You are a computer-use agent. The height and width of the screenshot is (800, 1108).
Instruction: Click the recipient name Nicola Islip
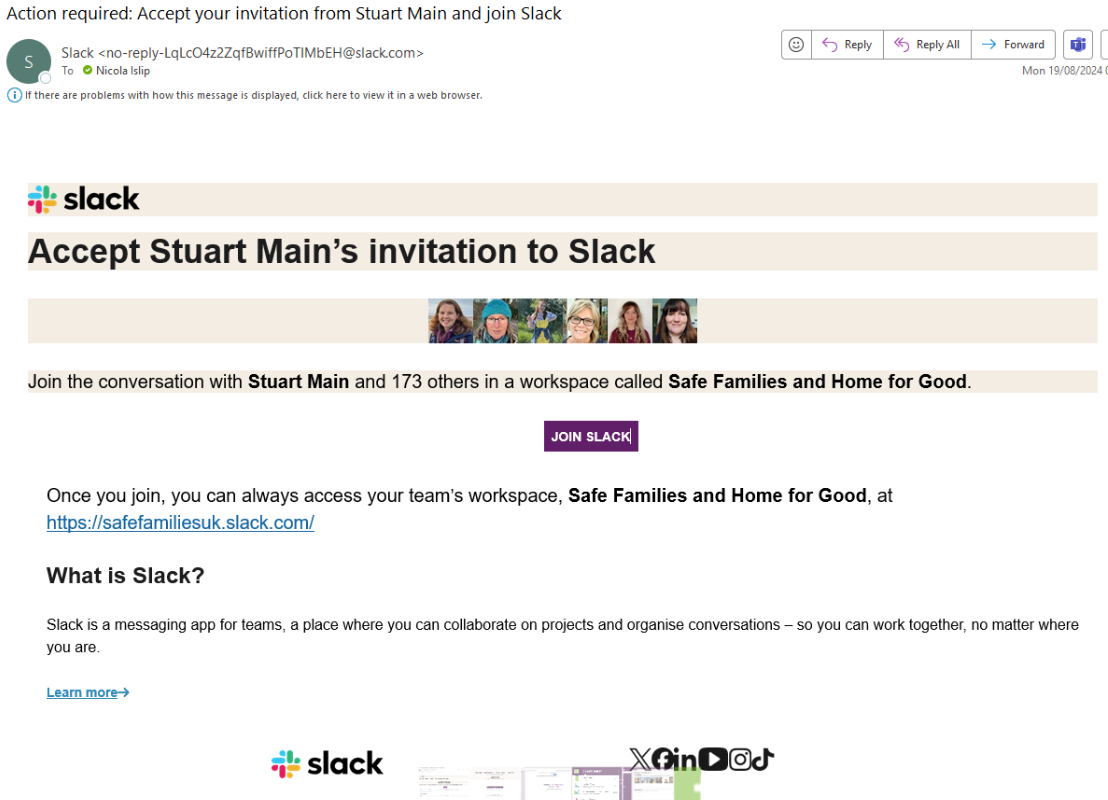click(x=125, y=71)
